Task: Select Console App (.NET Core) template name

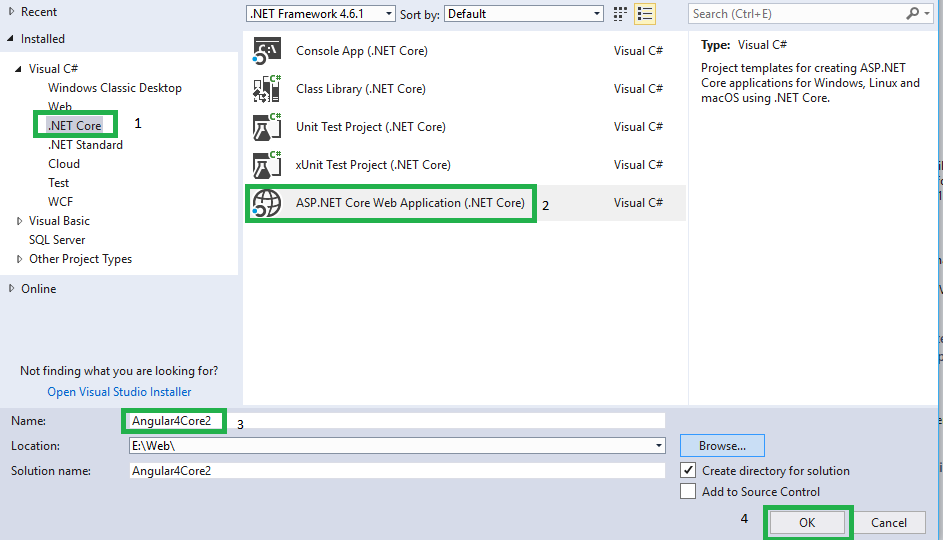Action: [x=361, y=51]
